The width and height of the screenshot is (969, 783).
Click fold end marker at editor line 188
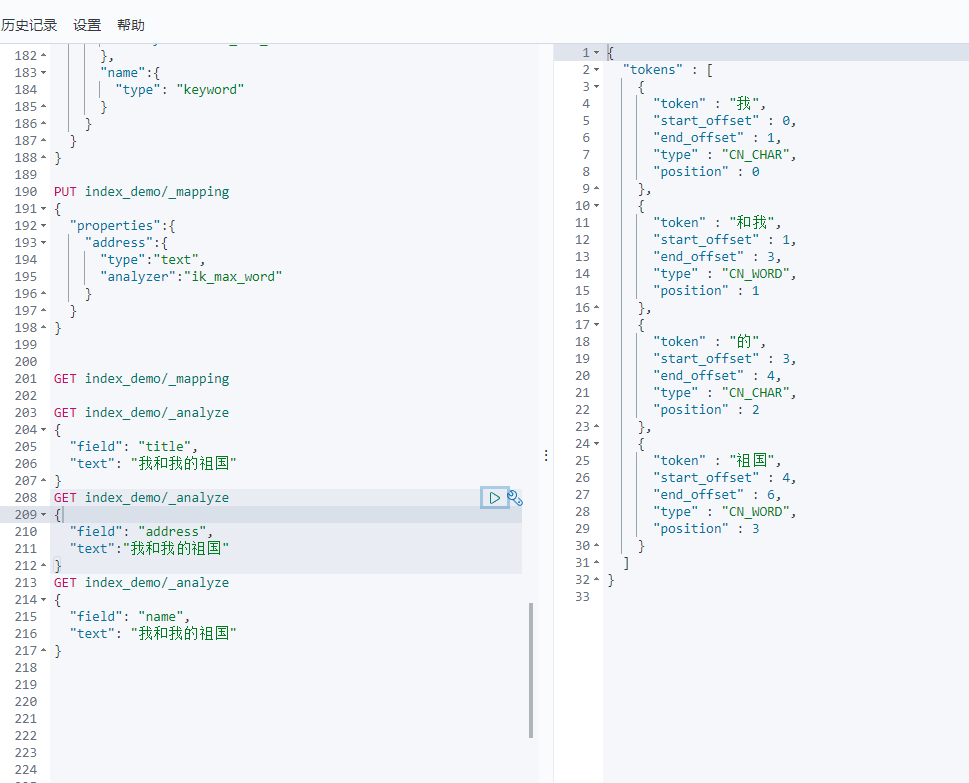coord(44,158)
